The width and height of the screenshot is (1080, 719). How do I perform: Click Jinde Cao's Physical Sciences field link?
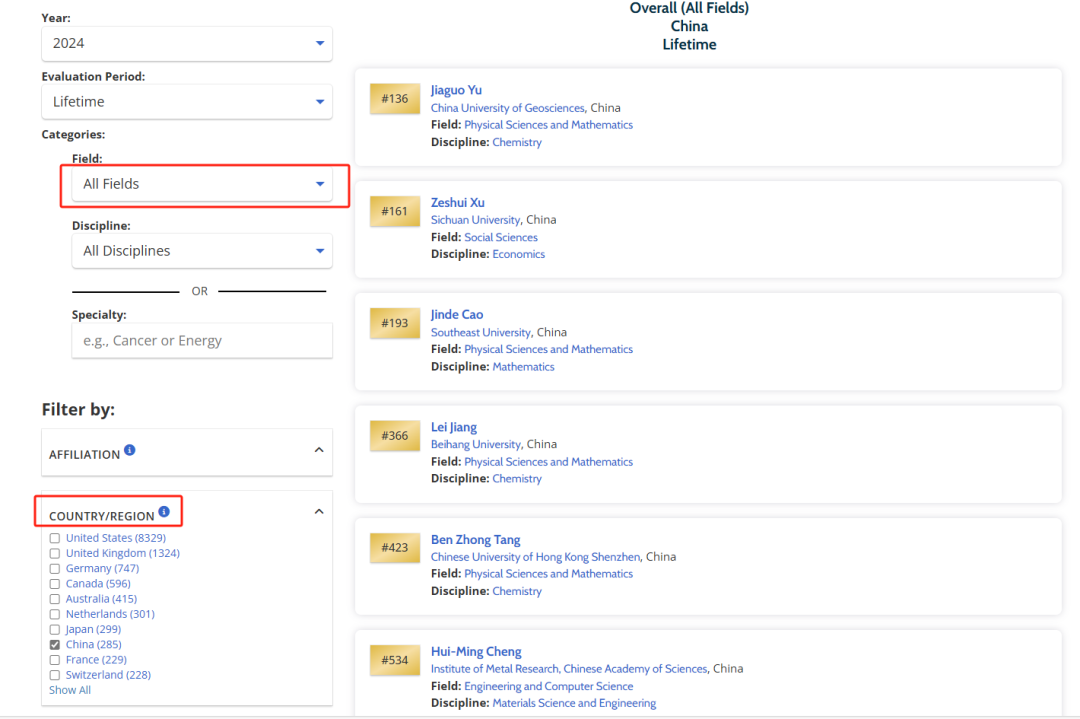[548, 350]
